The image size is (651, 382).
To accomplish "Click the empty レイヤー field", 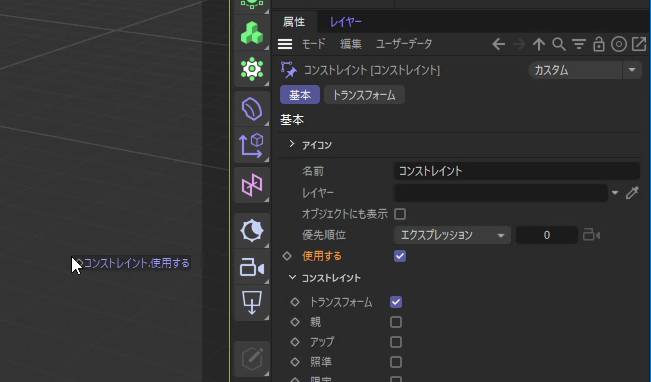I will click(x=501, y=193).
